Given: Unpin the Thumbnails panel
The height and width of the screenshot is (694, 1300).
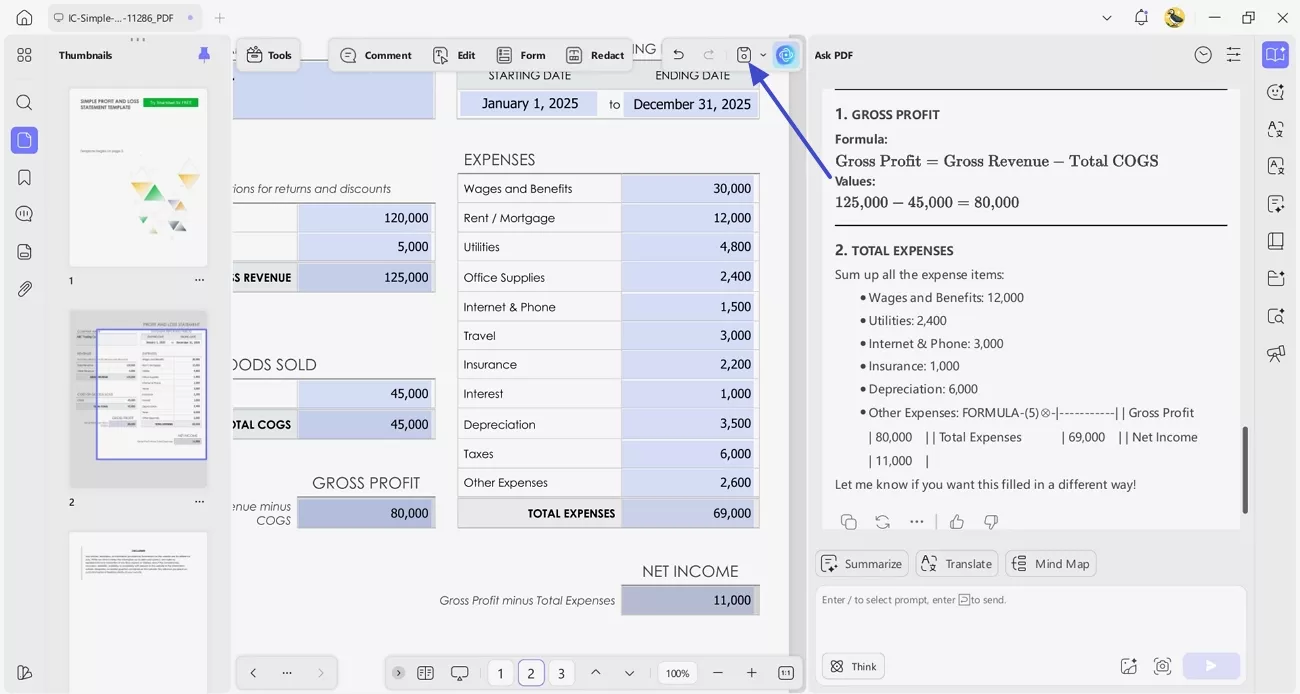Looking at the screenshot, I should click(204, 55).
